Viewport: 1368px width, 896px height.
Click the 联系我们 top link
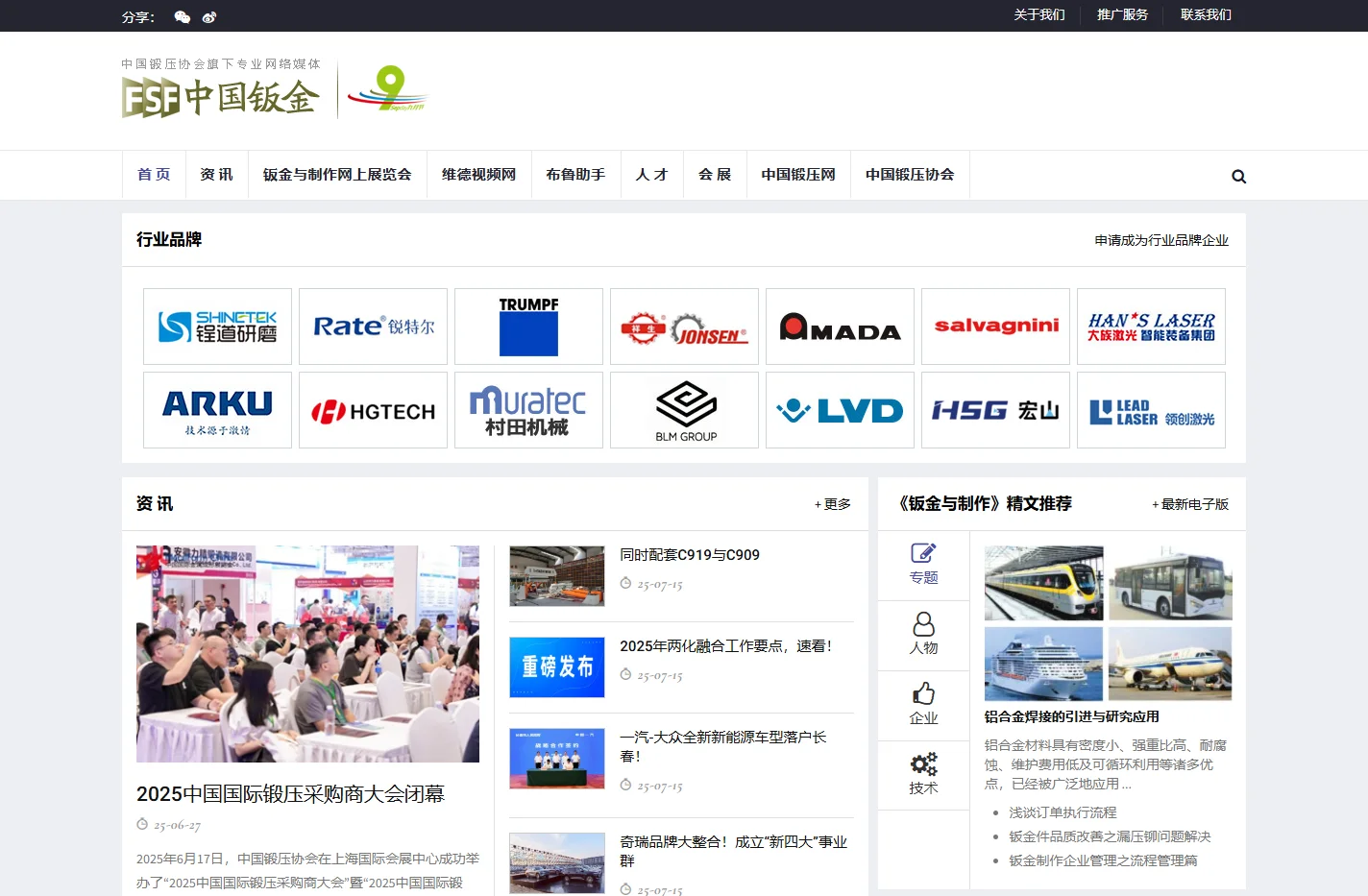(1206, 15)
